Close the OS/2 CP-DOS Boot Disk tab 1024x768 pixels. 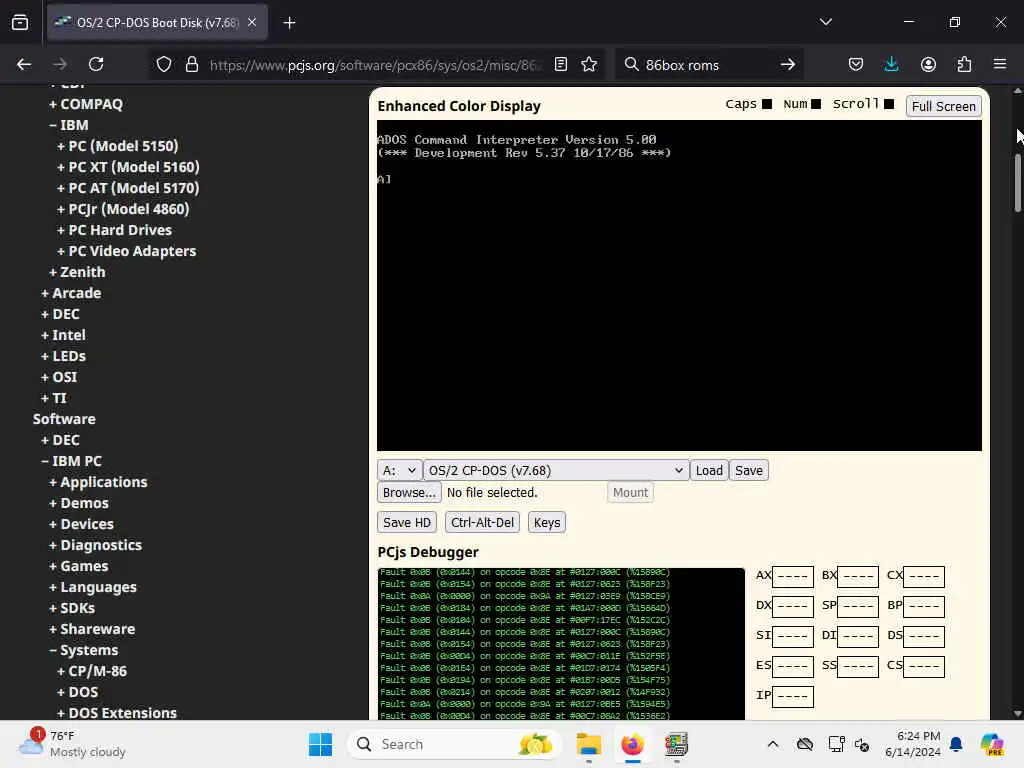[252, 22]
